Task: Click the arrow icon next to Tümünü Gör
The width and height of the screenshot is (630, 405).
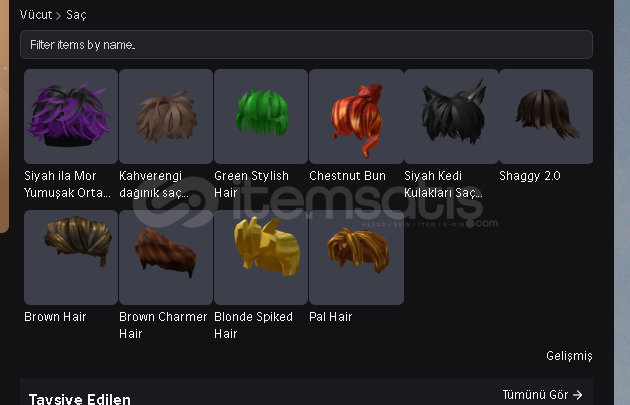Action: click(577, 395)
